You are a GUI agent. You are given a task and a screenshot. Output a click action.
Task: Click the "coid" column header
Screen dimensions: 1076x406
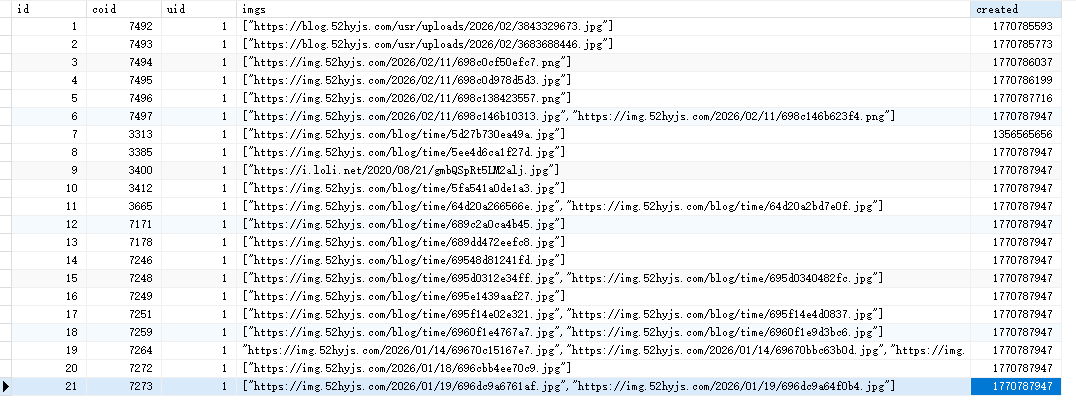123,8
